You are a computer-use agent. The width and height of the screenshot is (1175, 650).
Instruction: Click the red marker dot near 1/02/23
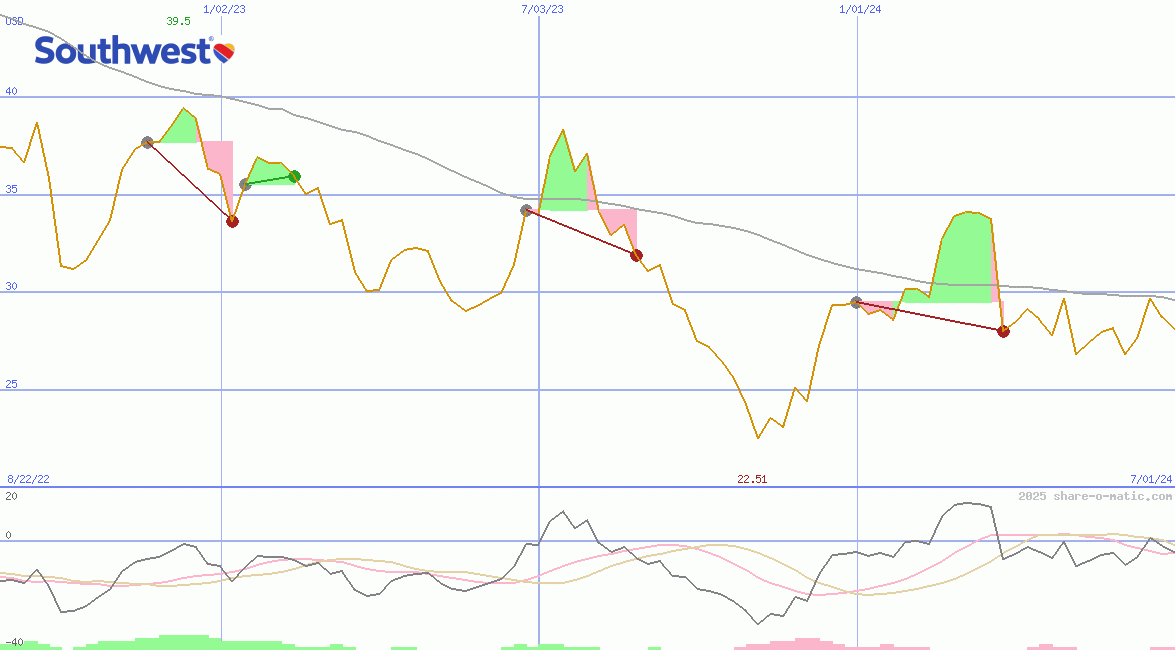232,221
